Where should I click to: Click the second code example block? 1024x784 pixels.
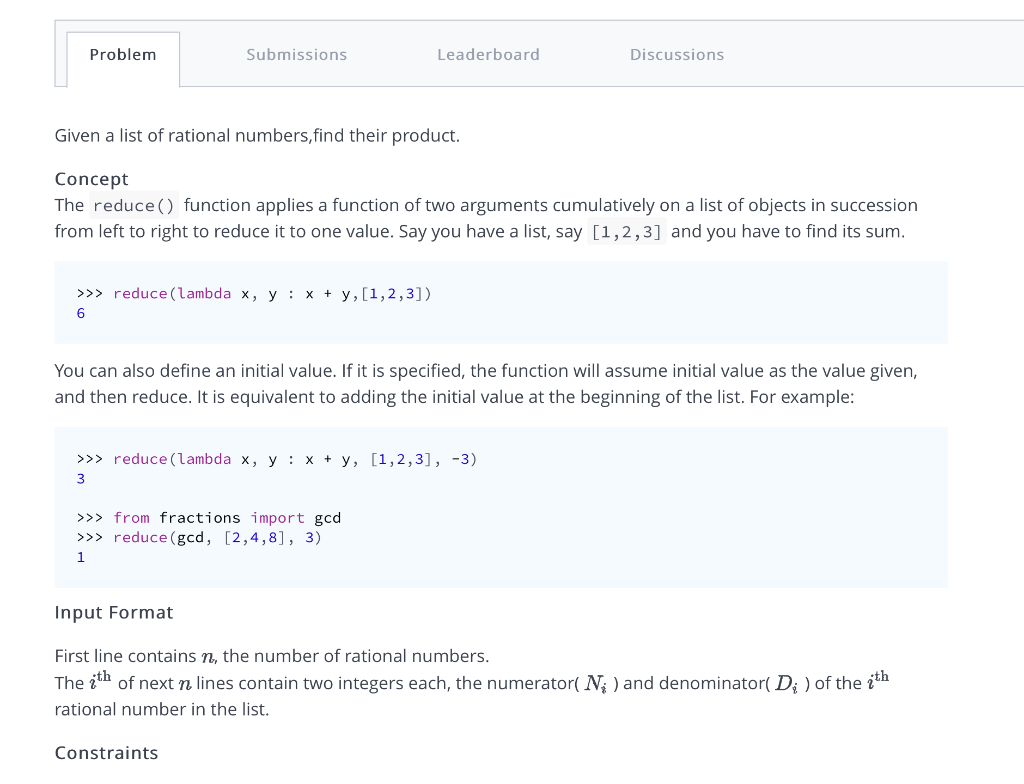pyautogui.click(x=500, y=505)
